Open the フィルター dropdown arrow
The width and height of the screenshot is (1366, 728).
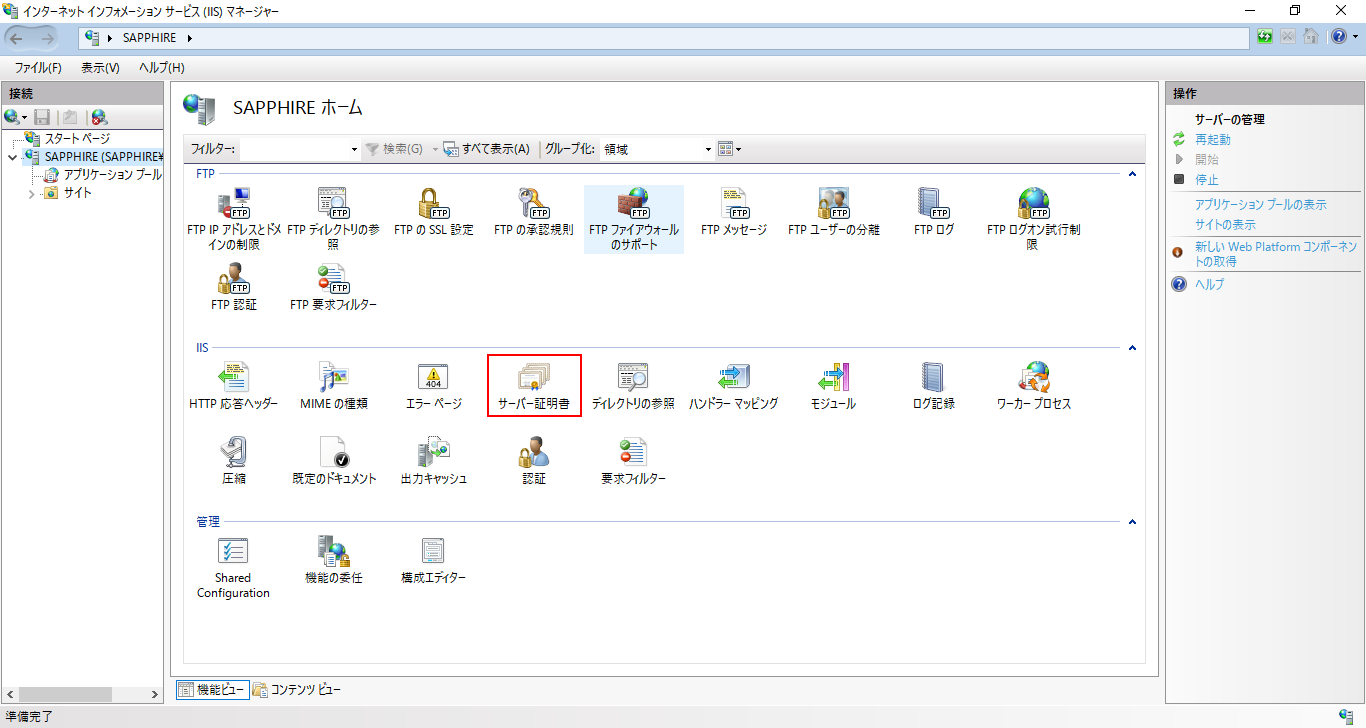tap(354, 149)
